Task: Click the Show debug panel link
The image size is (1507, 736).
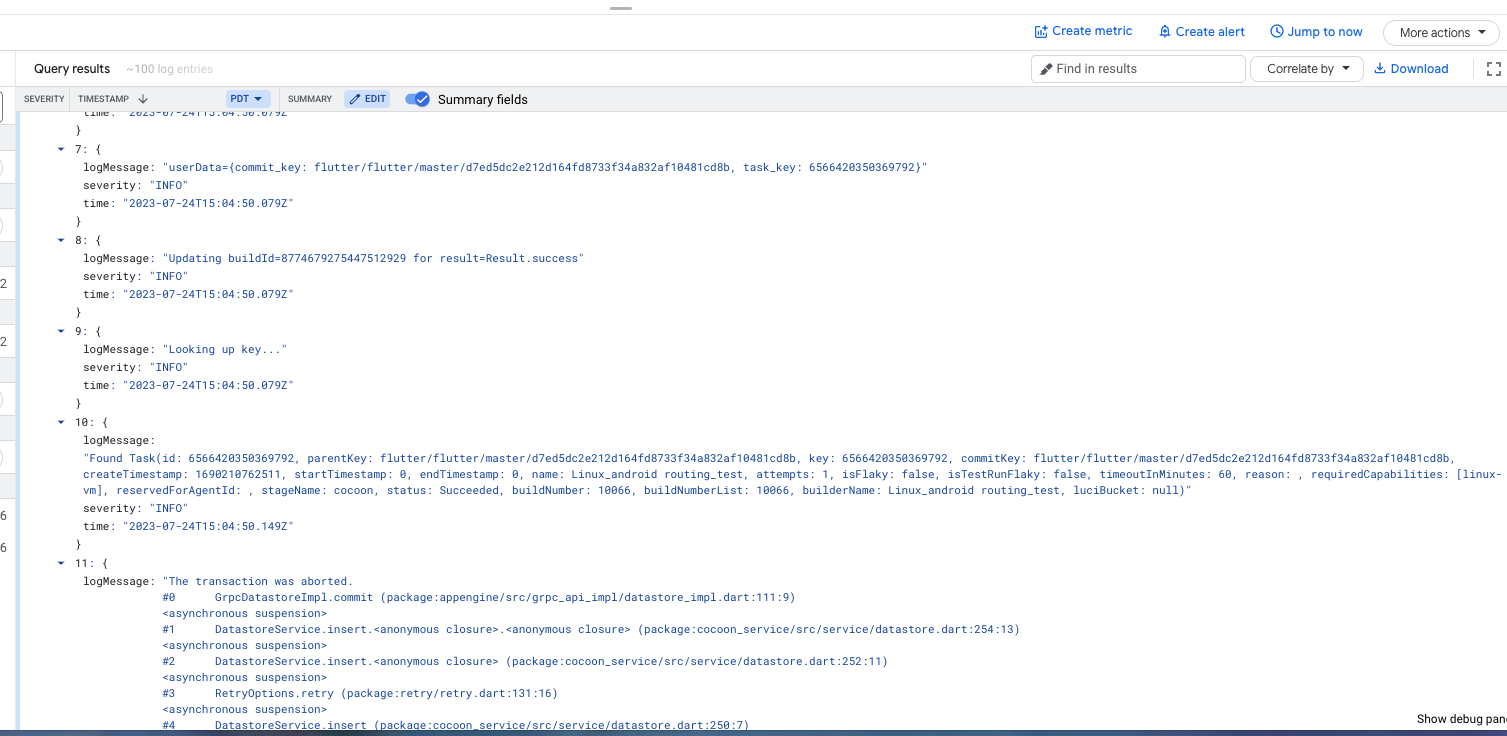Action: 1461,719
